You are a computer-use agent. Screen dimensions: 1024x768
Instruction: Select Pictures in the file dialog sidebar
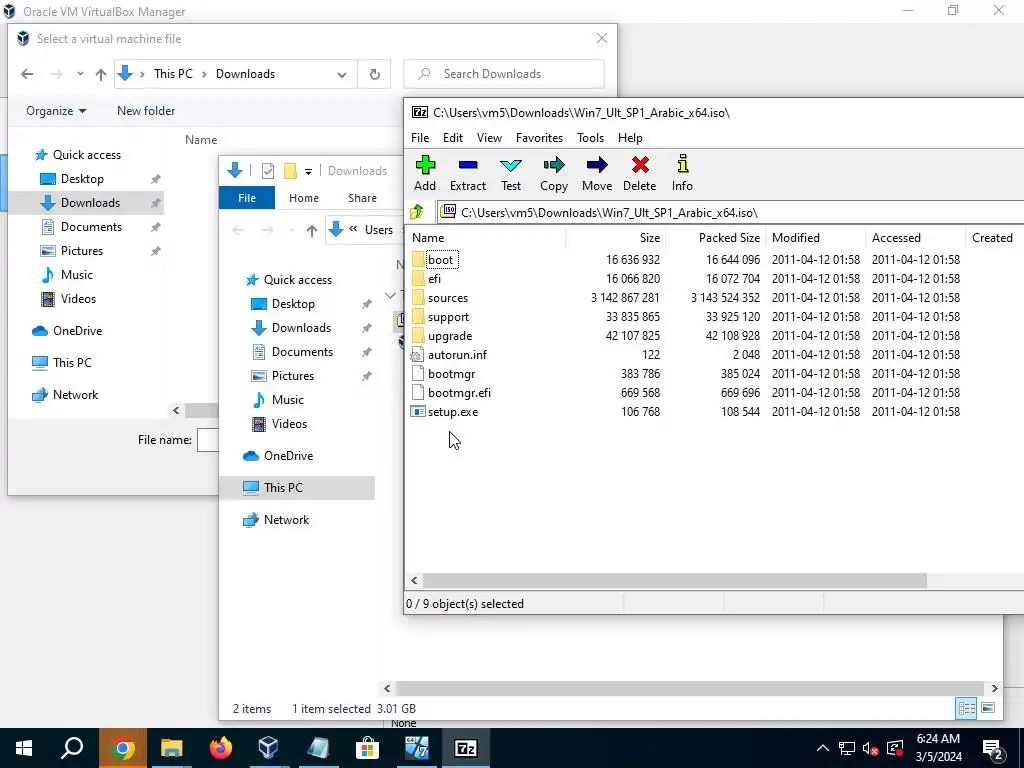coord(82,251)
